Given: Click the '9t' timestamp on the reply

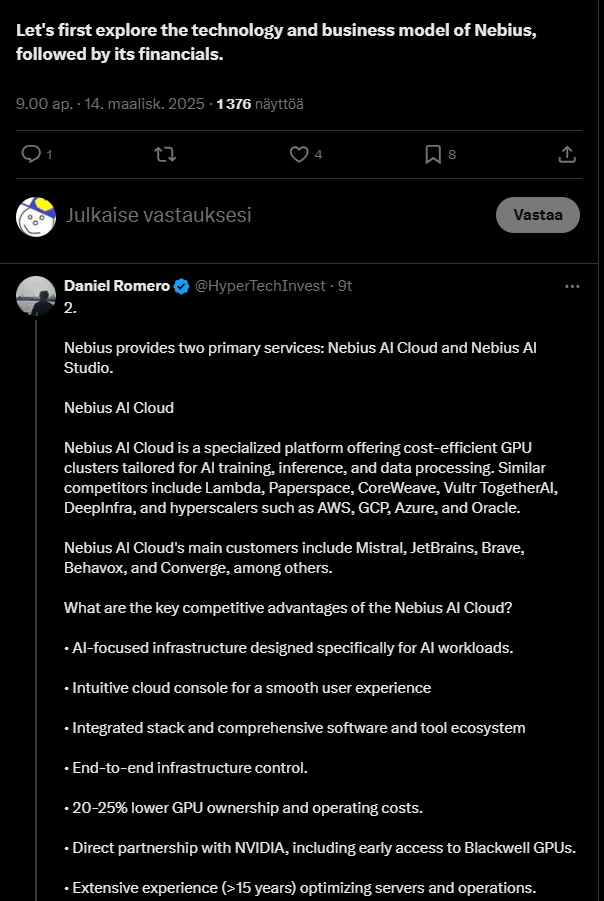Looking at the screenshot, I should click(345, 286).
